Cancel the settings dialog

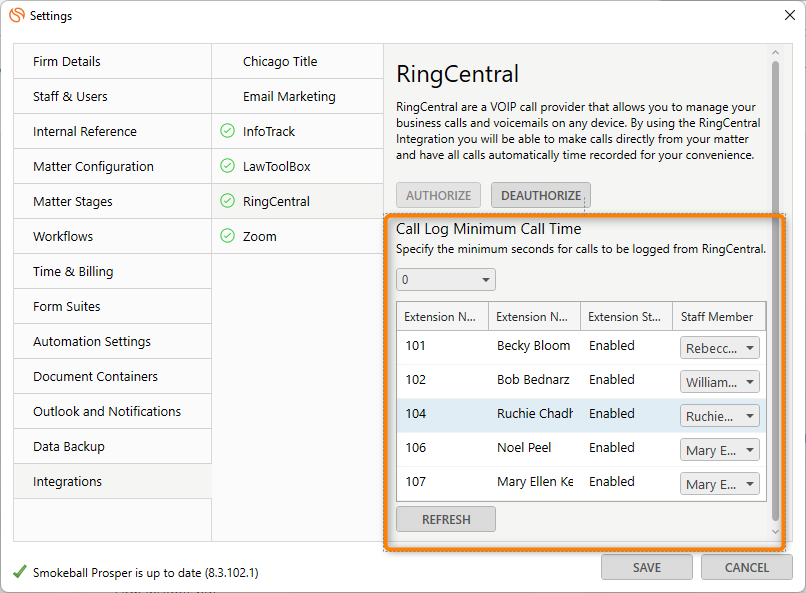click(746, 567)
